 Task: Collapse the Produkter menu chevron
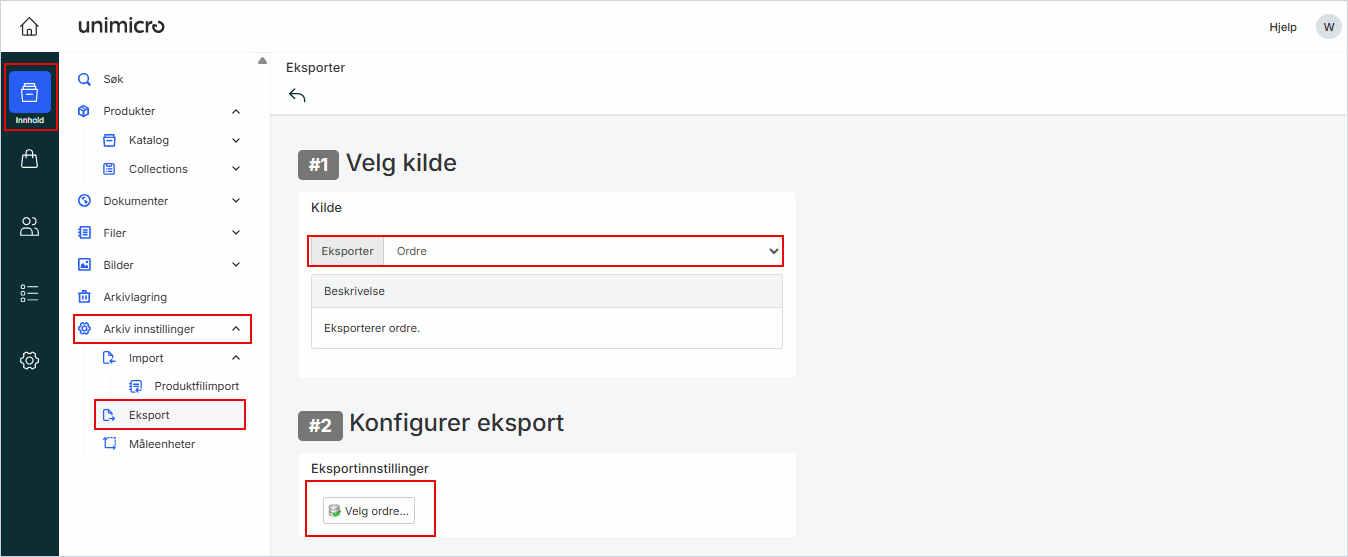[x=236, y=111]
